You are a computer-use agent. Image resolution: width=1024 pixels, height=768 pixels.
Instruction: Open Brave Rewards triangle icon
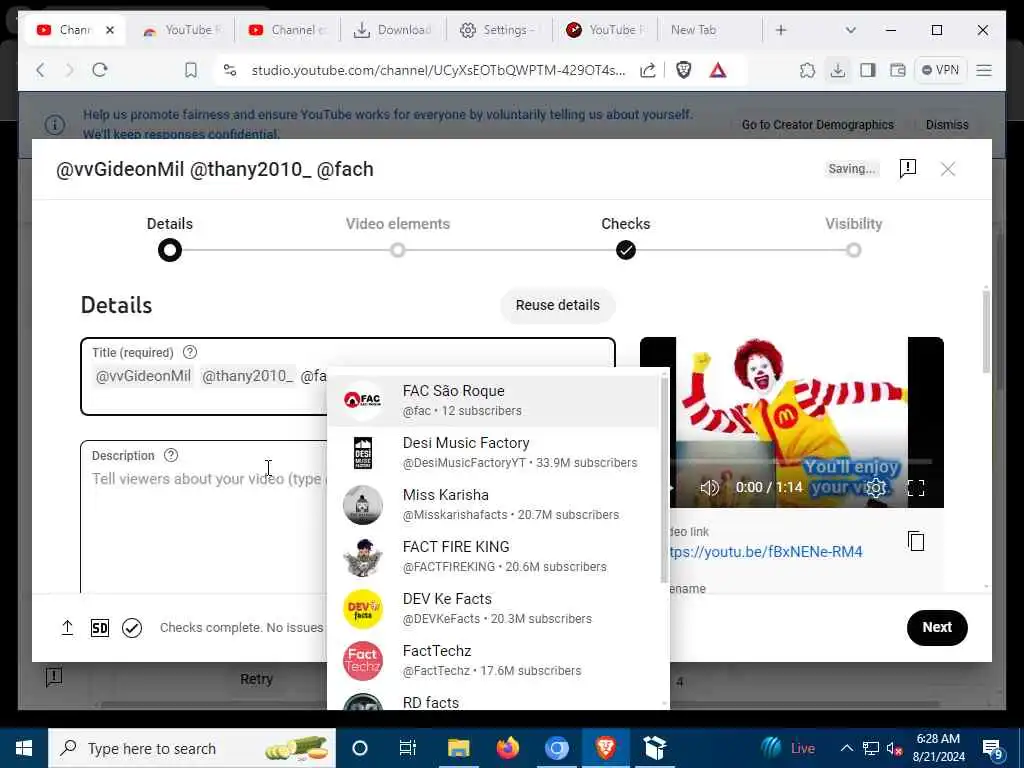coord(718,70)
